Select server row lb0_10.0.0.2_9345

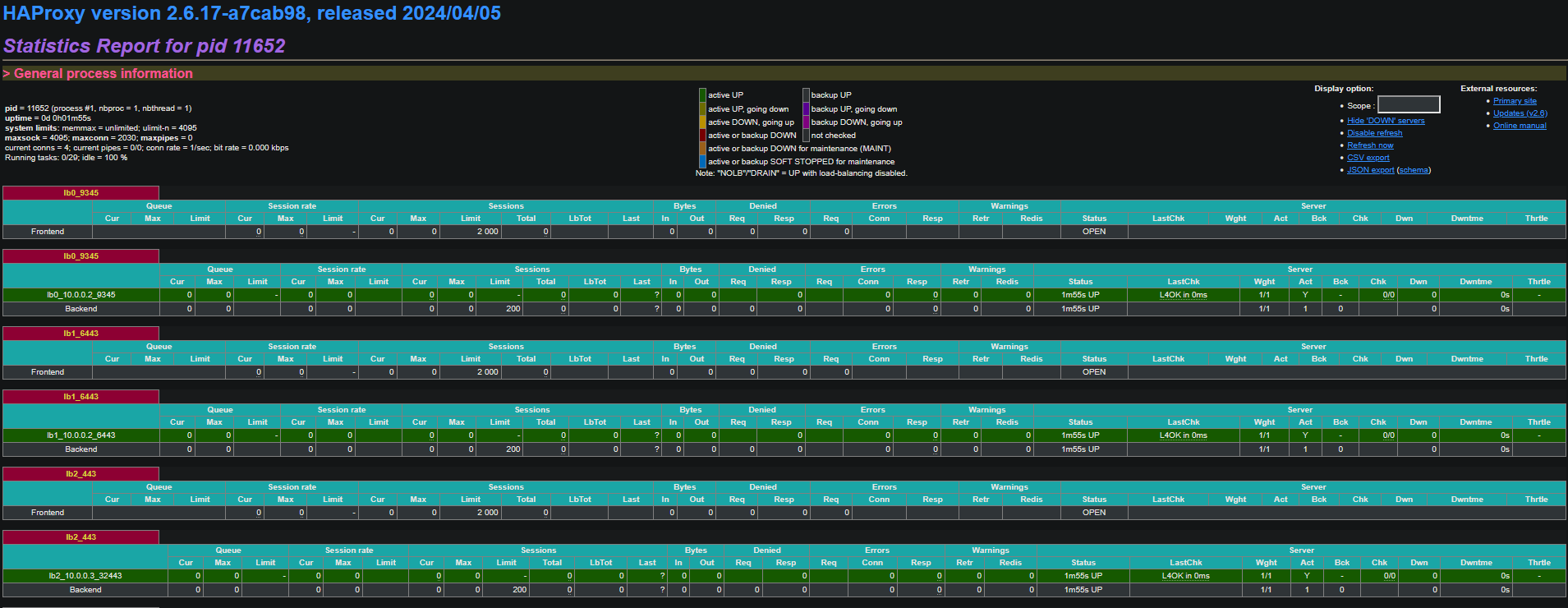[80, 295]
